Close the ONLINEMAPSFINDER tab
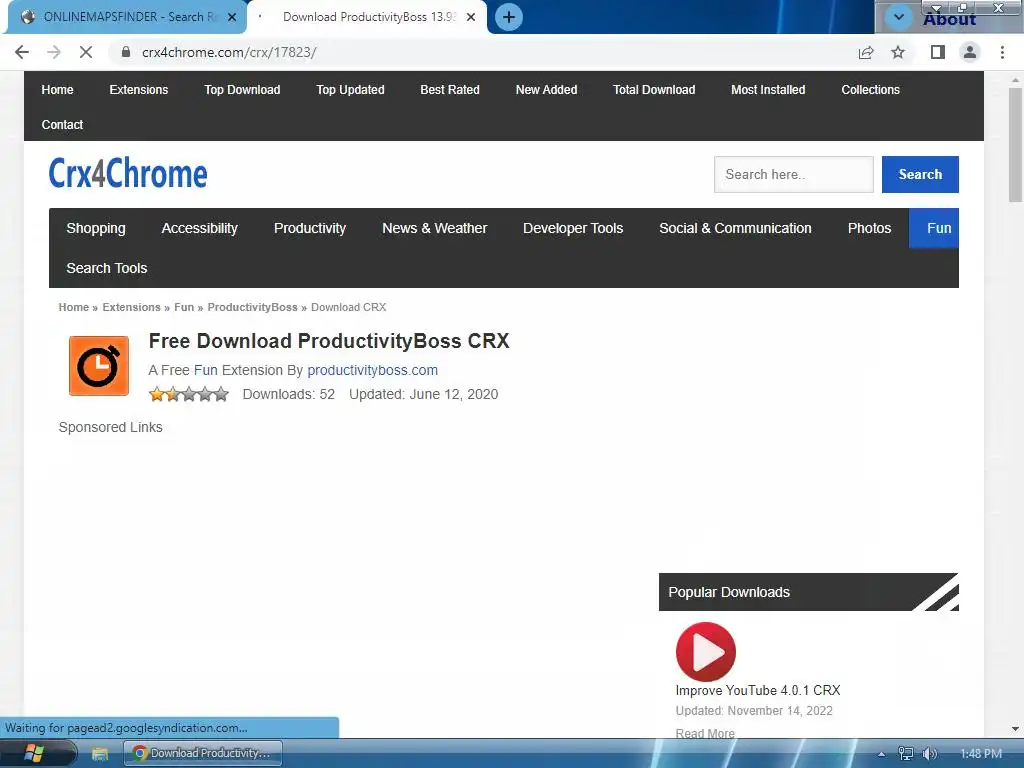The image size is (1024, 768). click(x=232, y=17)
